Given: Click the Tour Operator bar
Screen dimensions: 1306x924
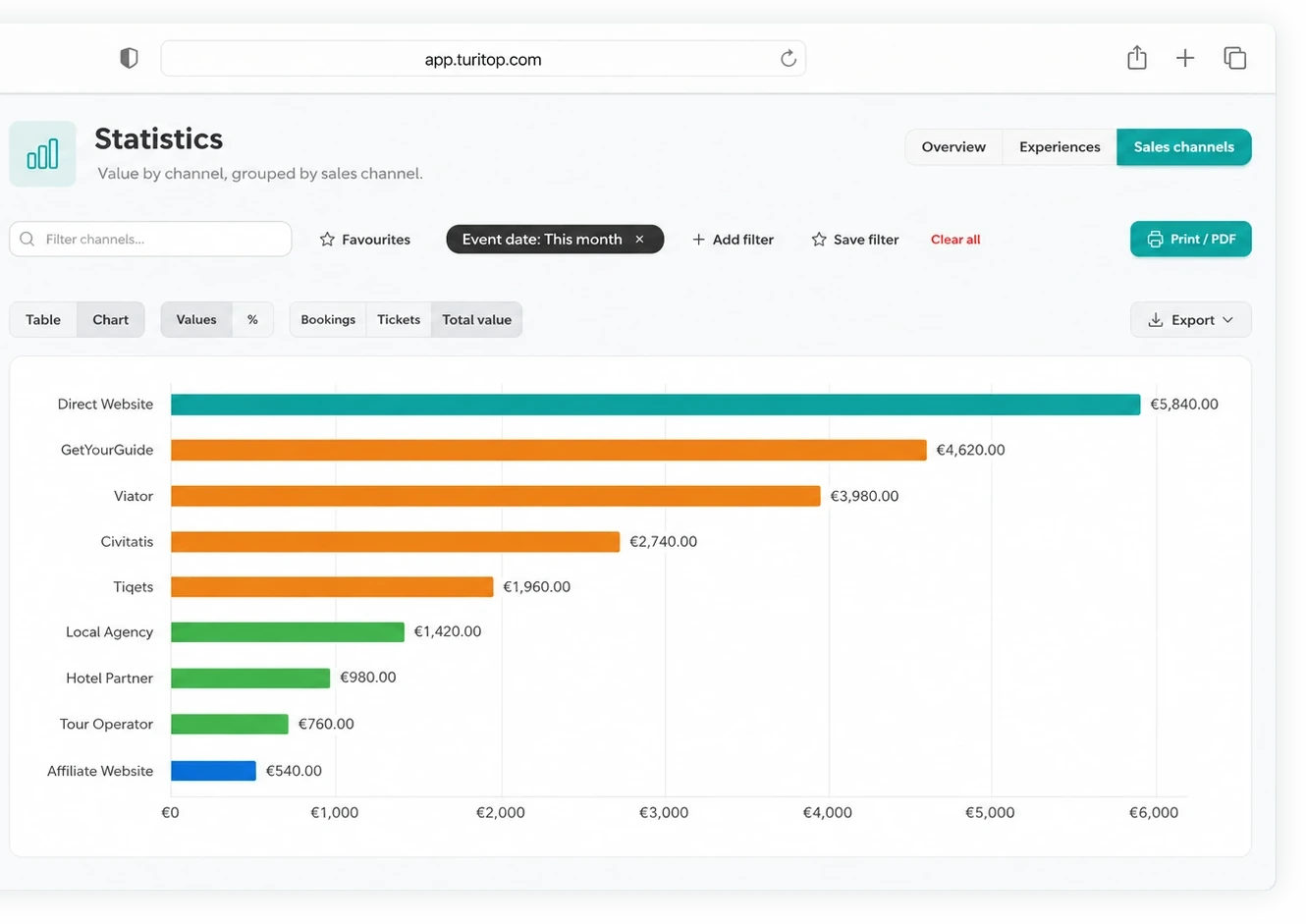Looking at the screenshot, I should point(230,725).
